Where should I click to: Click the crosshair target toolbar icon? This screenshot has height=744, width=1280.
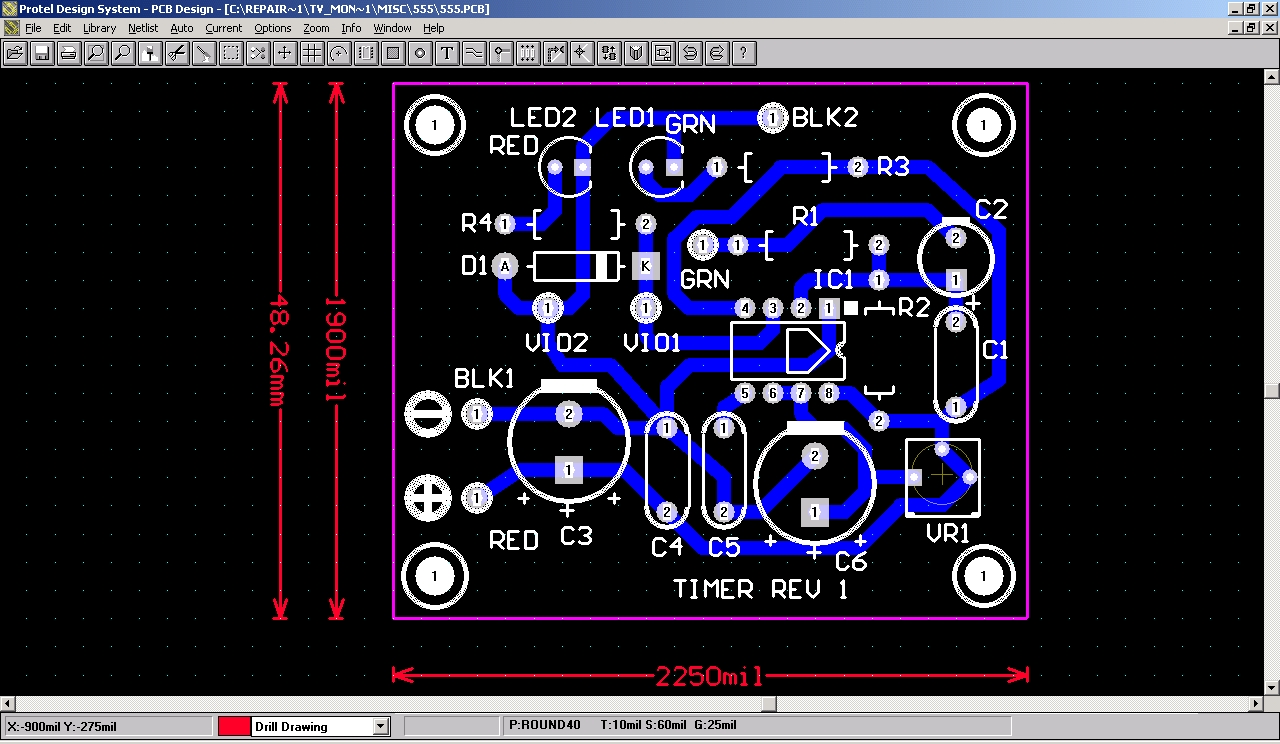click(581, 53)
